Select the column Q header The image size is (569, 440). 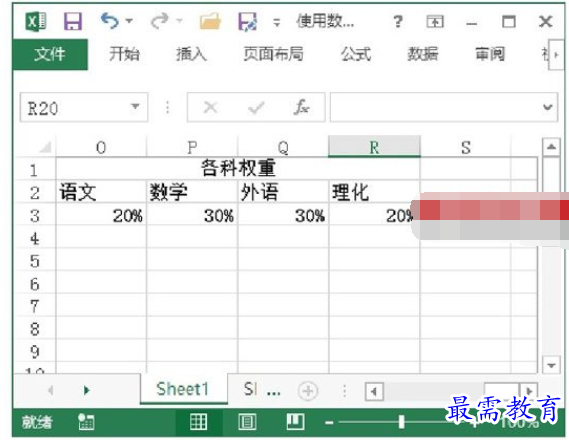[283, 147]
